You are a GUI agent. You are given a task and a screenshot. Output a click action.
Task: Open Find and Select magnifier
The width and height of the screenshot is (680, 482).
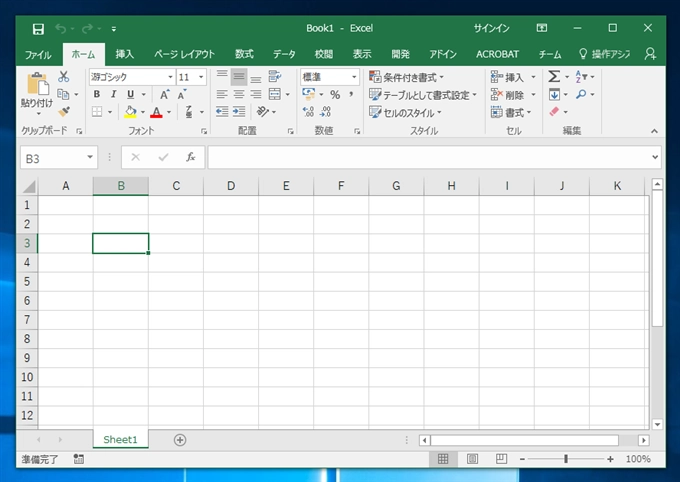(581, 94)
